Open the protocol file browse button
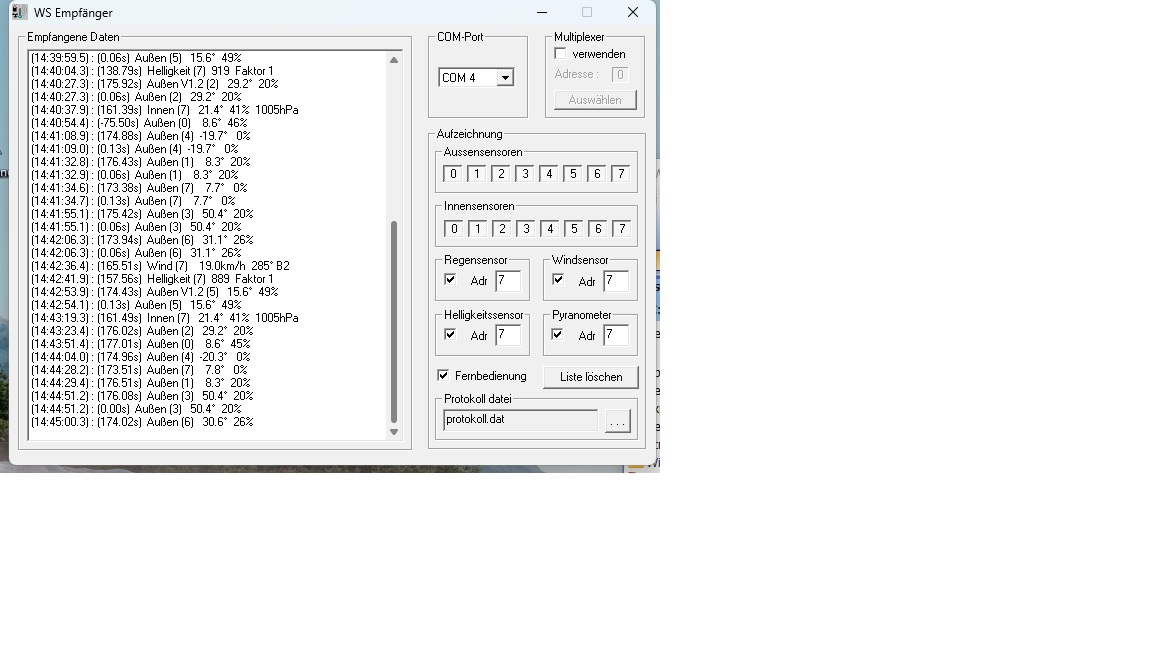Image resolution: width=1152 pixels, height=648 pixels. 617,422
